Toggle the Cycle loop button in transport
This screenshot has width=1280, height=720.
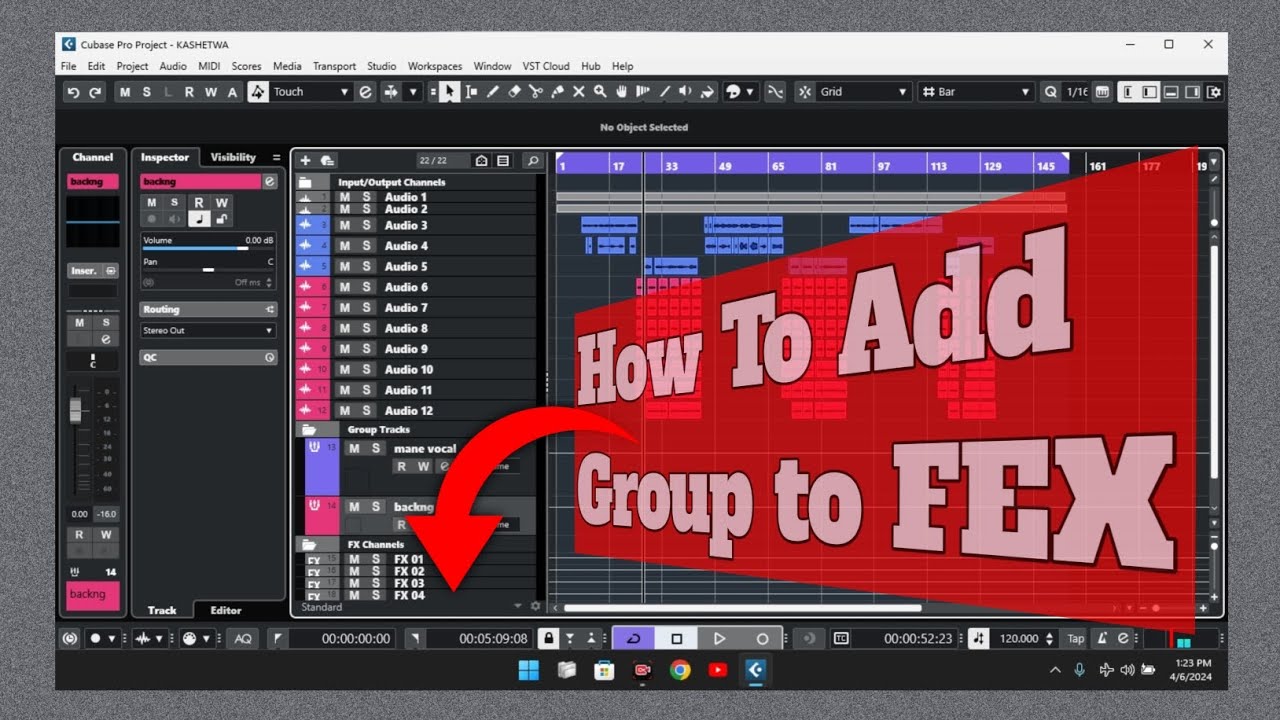point(633,638)
